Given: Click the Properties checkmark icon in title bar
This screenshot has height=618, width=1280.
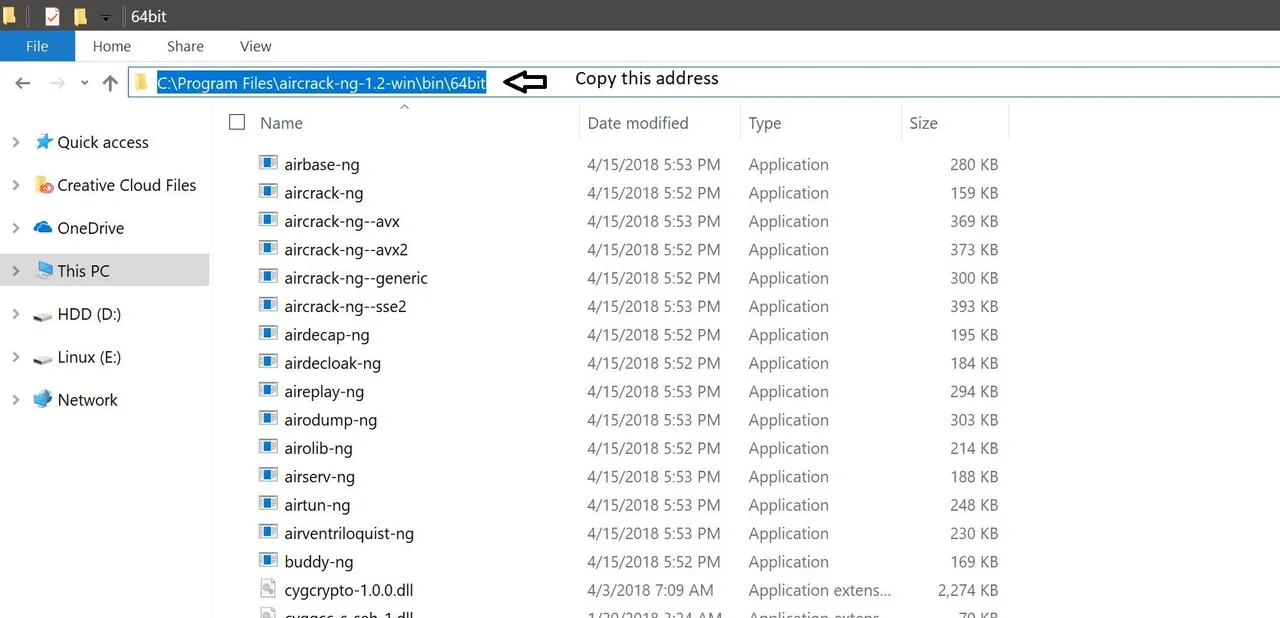Looking at the screenshot, I should (52, 16).
